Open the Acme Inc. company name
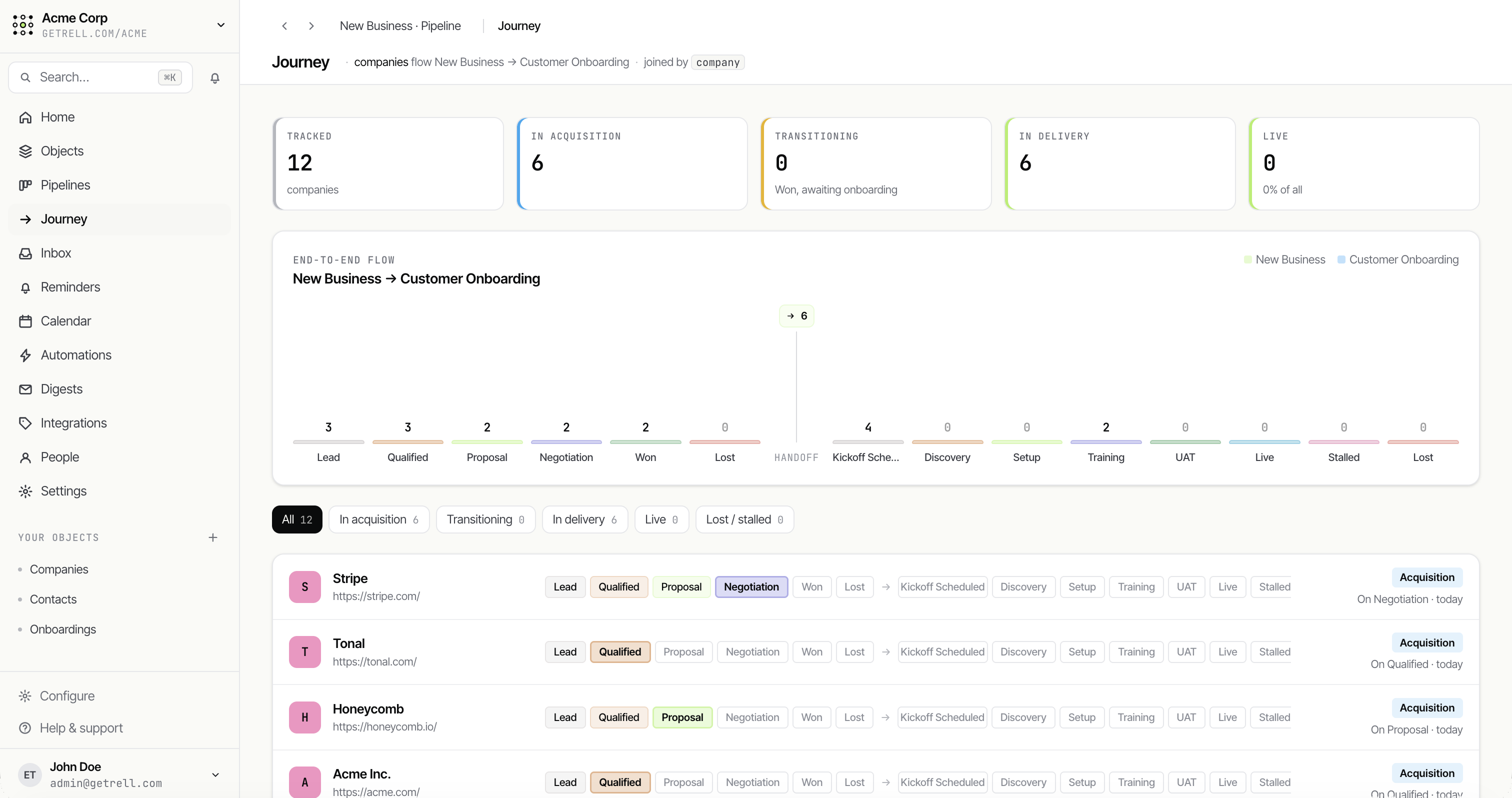The image size is (1512, 798). [361, 774]
